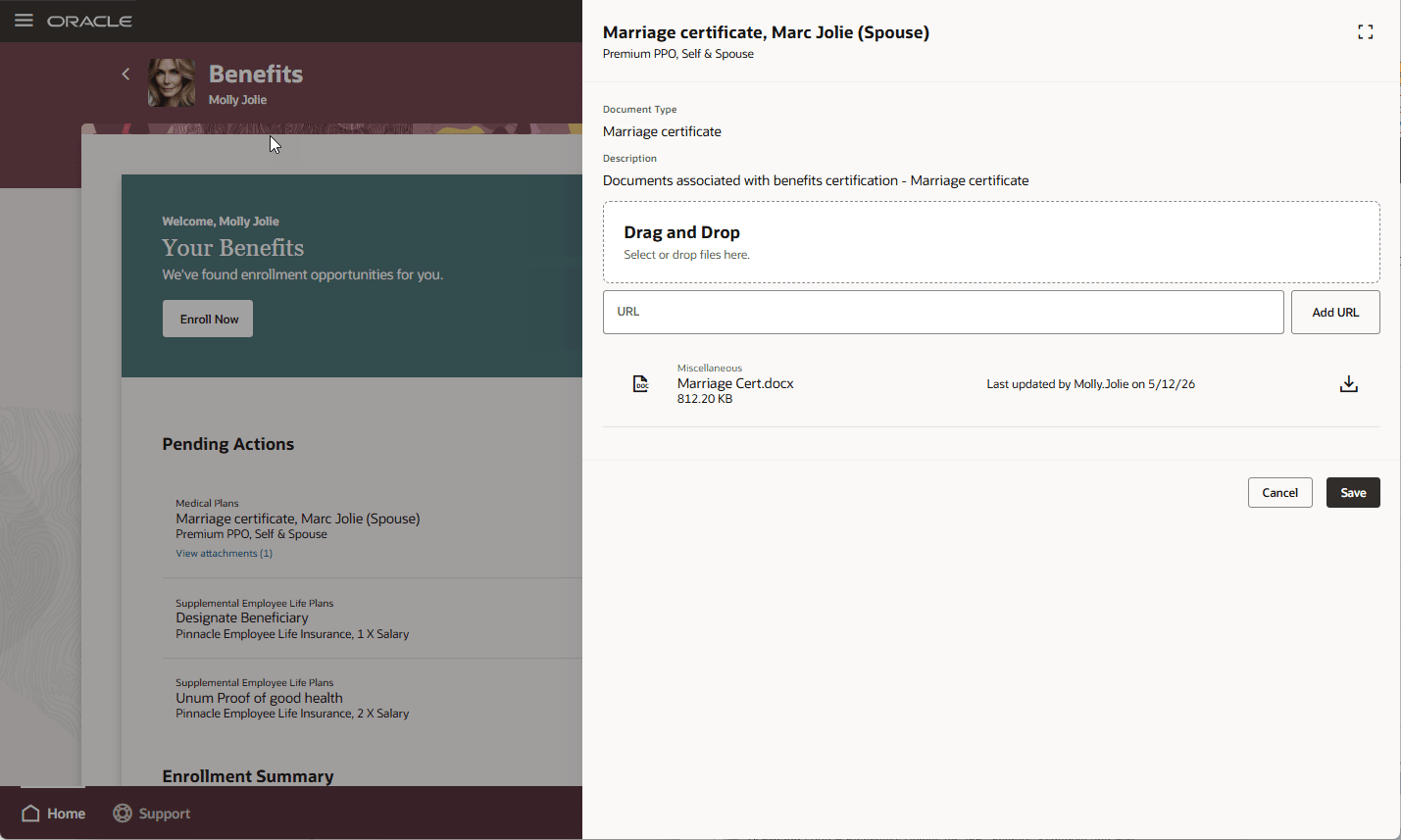This screenshot has height=840, width=1401.
Task: Click the Add URL button
Action: [1335, 312]
